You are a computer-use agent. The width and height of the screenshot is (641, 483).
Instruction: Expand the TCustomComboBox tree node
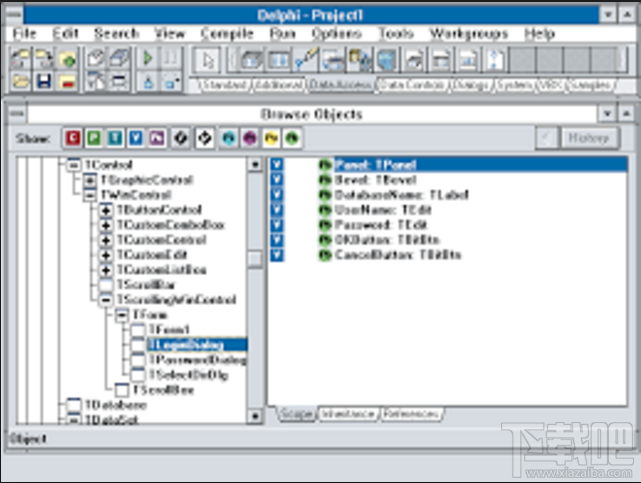pyautogui.click(x=106, y=225)
